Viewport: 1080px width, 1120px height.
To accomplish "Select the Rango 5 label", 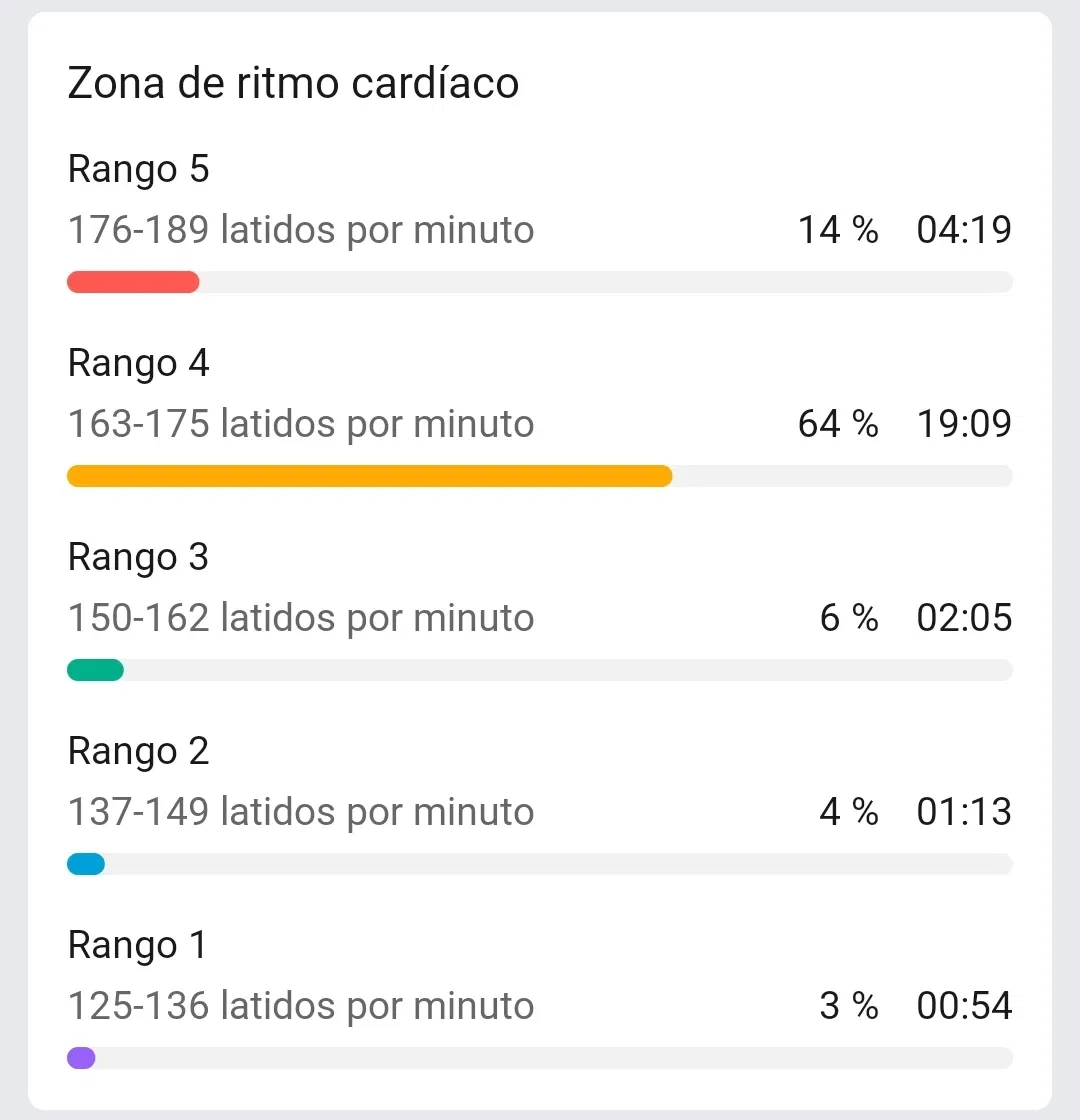I will (x=138, y=169).
